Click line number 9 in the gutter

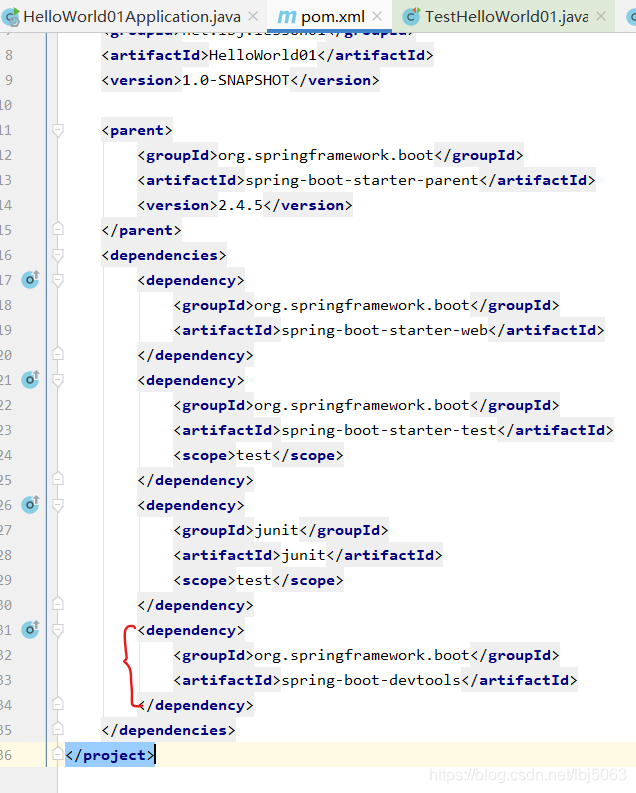coord(9,80)
